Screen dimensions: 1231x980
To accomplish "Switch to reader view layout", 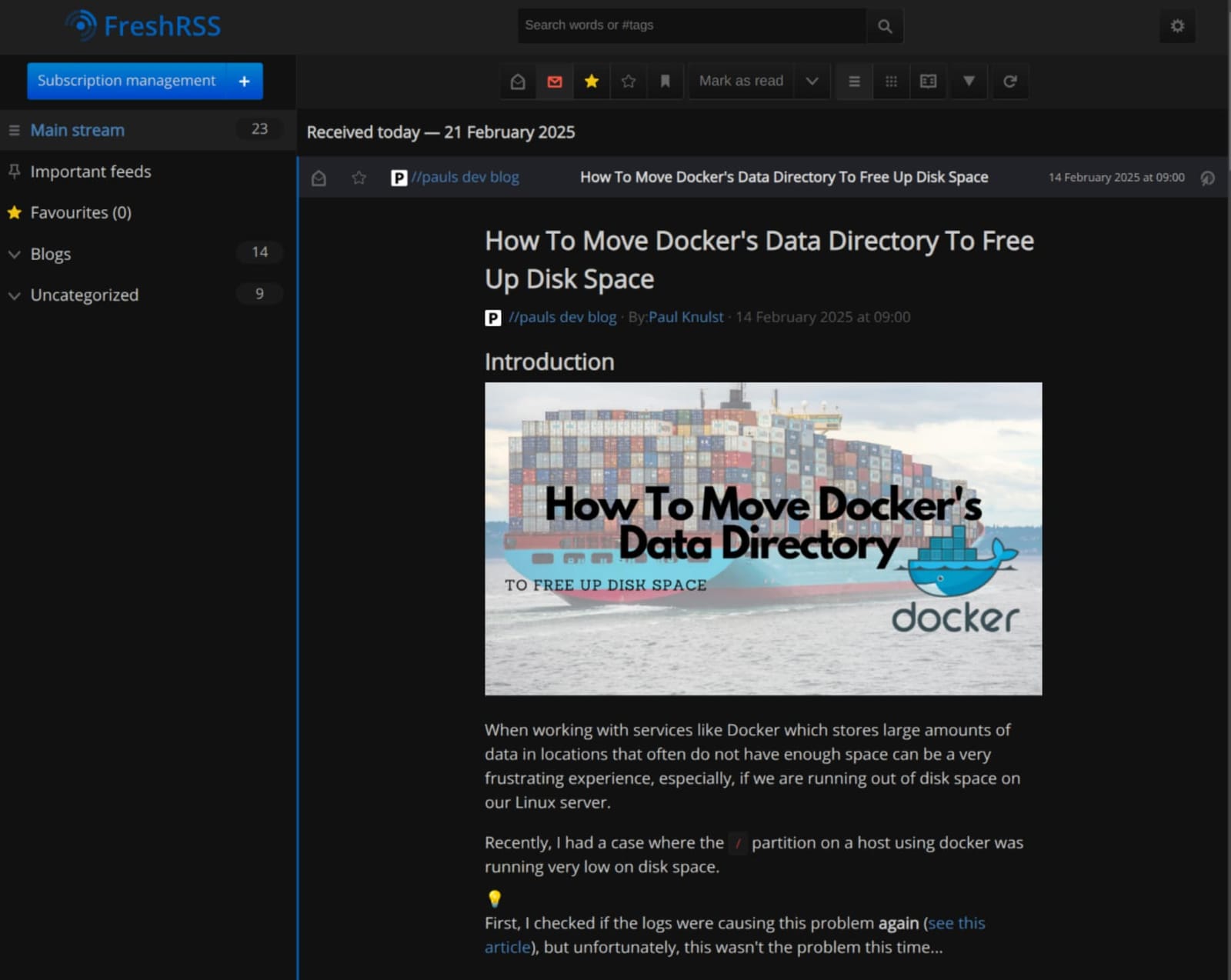I will (x=927, y=81).
